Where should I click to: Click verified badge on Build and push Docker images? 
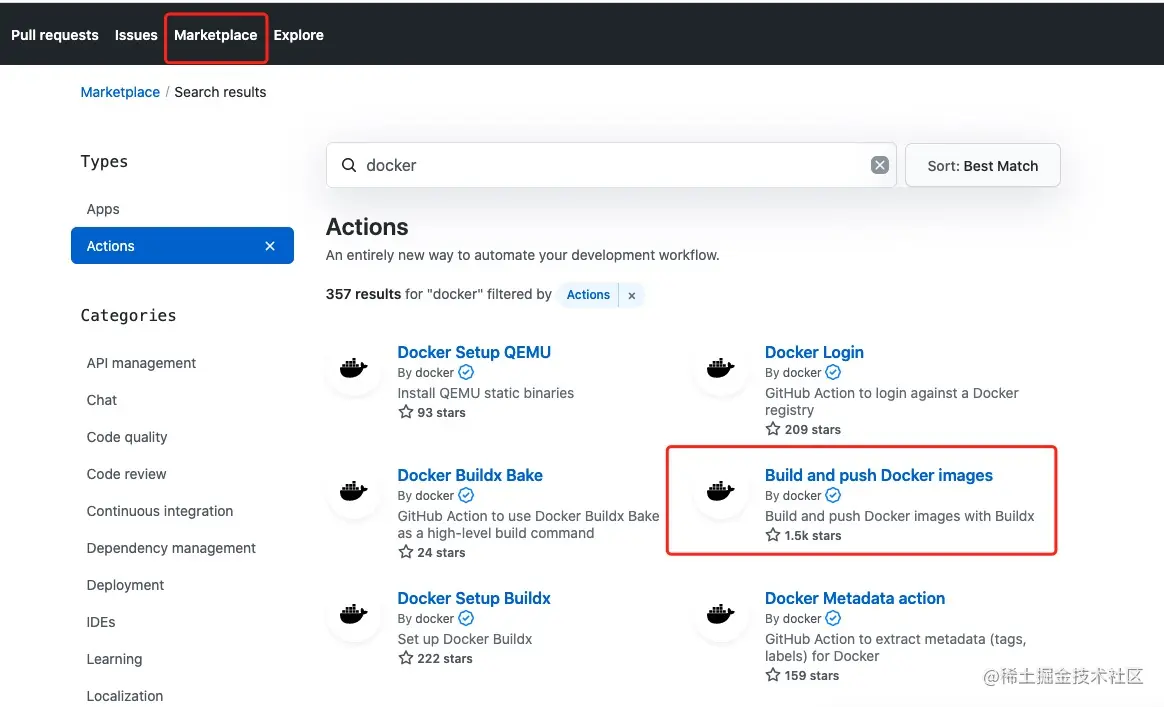tap(833, 495)
